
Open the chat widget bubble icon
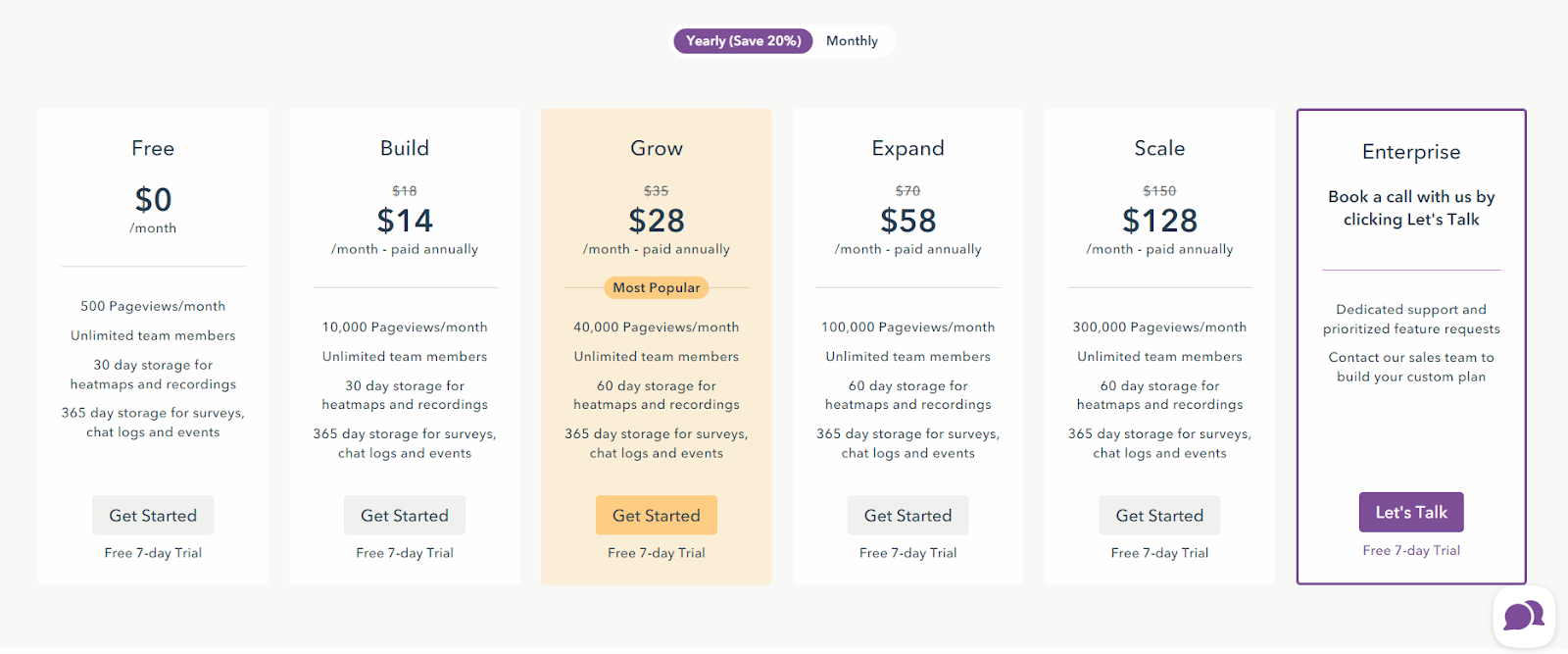(1524, 617)
